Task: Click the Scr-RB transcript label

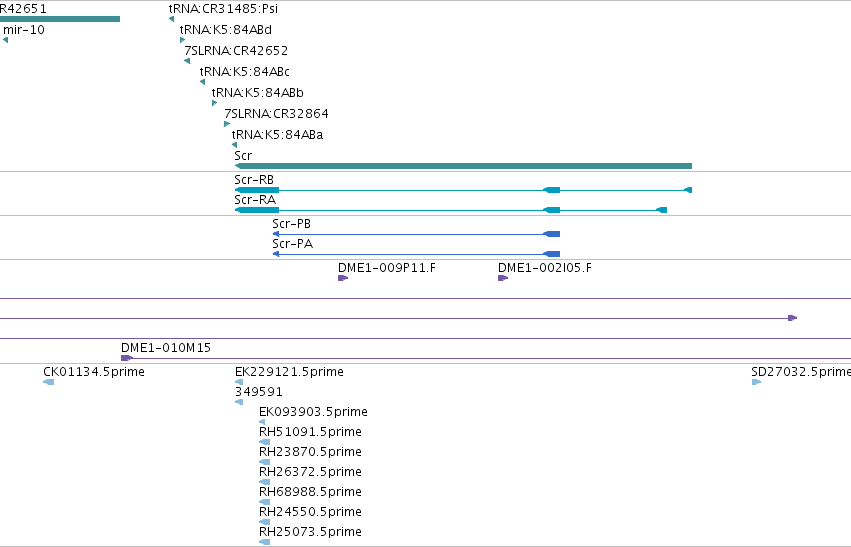Action: click(254, 180)
